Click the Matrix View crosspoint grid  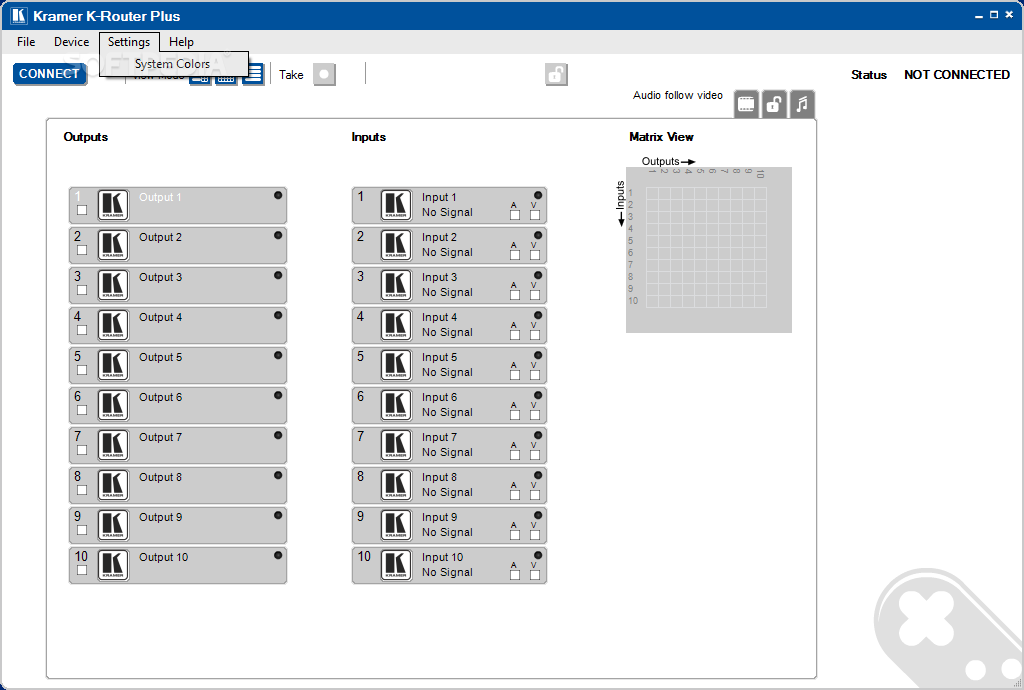tap(705, 247)
